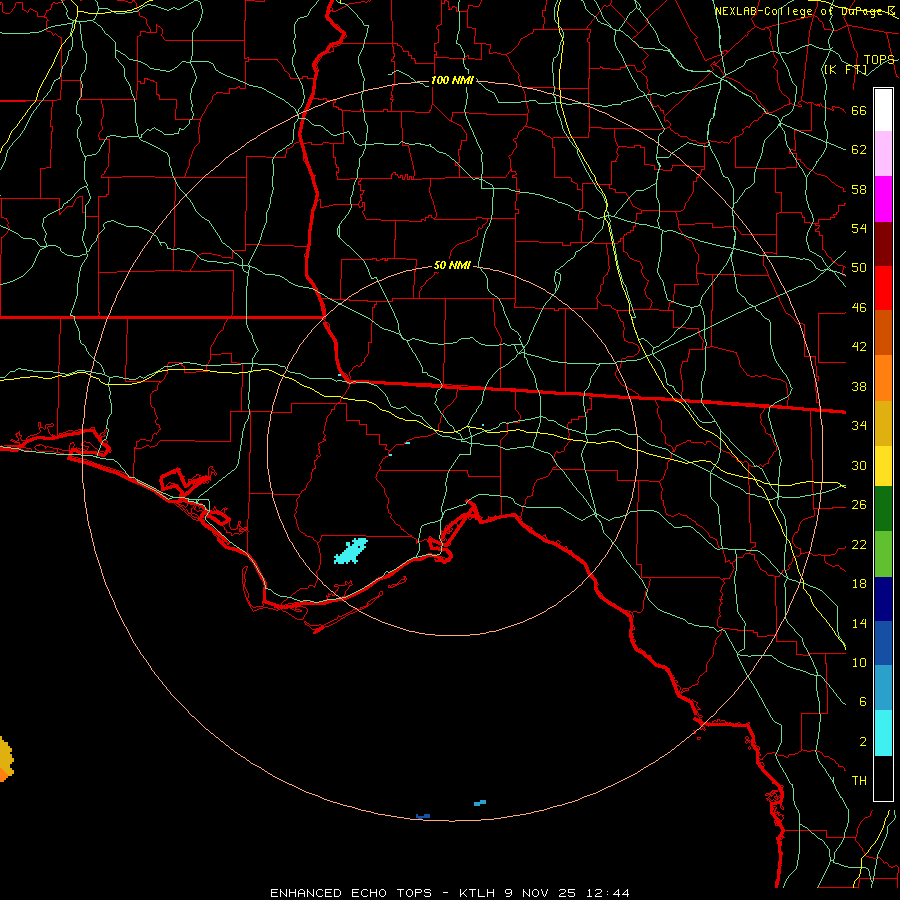900x900 pixels.
Task: Click the dark orange 46 kft legend swatch
Action: pyautogui.click(x=883, y=332)
